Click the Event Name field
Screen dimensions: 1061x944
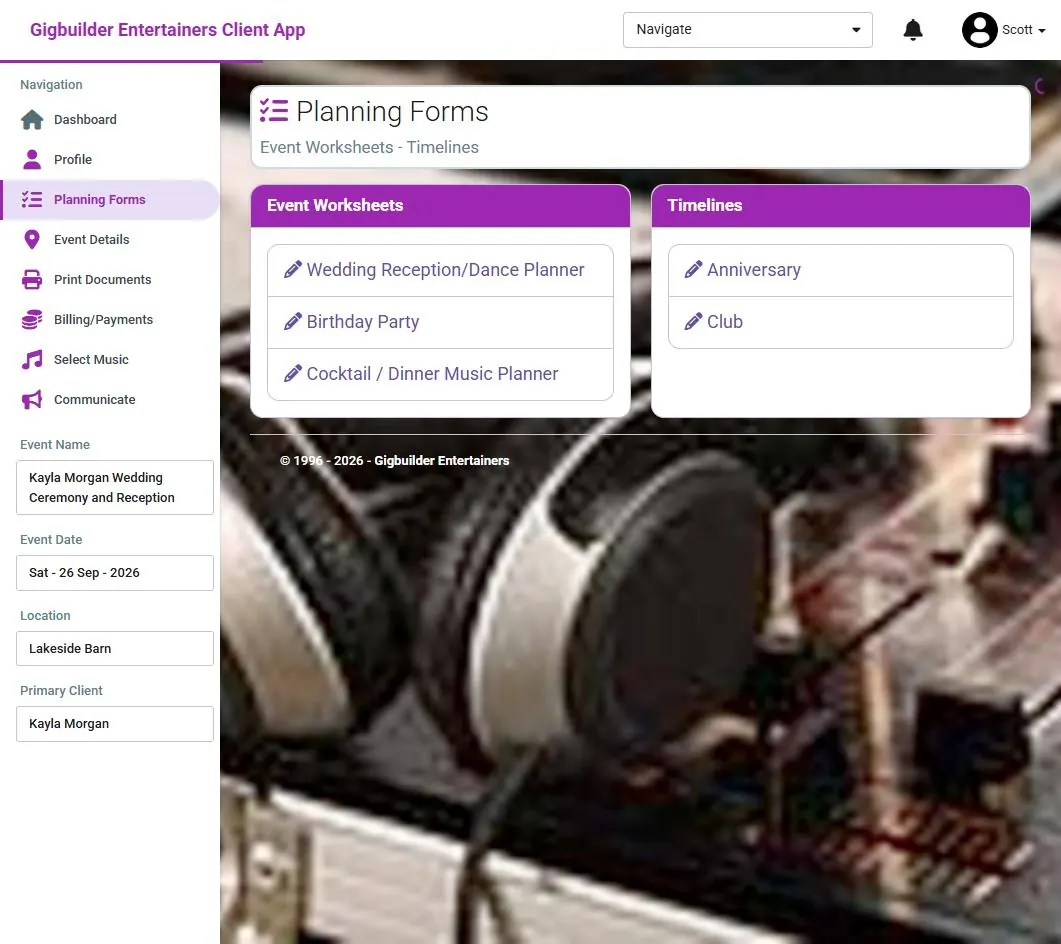point(115,487)
